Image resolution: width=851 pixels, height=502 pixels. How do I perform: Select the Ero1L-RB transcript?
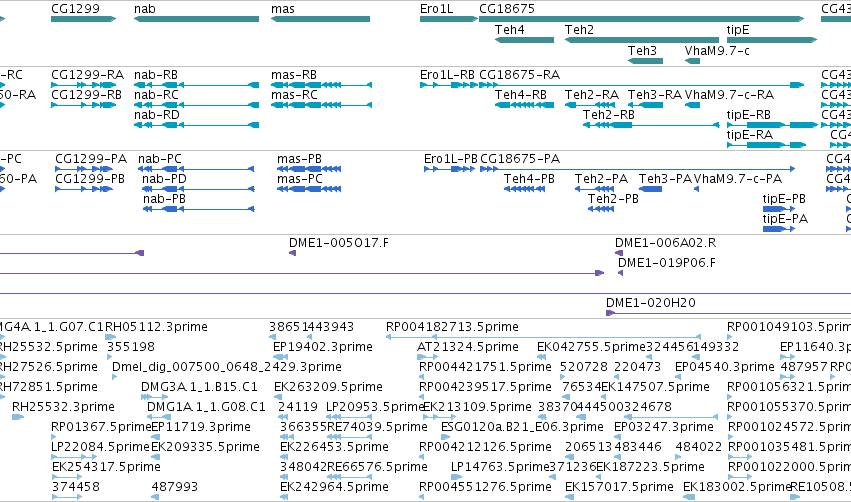click(x=449, y=85)
